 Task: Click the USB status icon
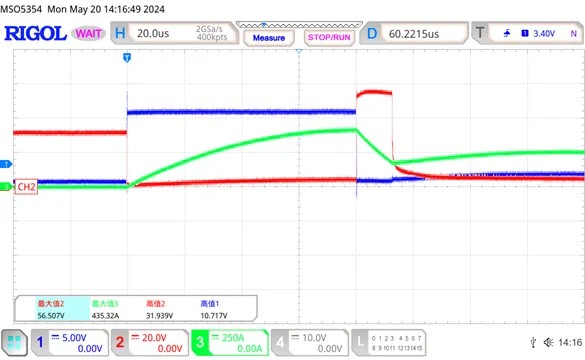(533, 342)
